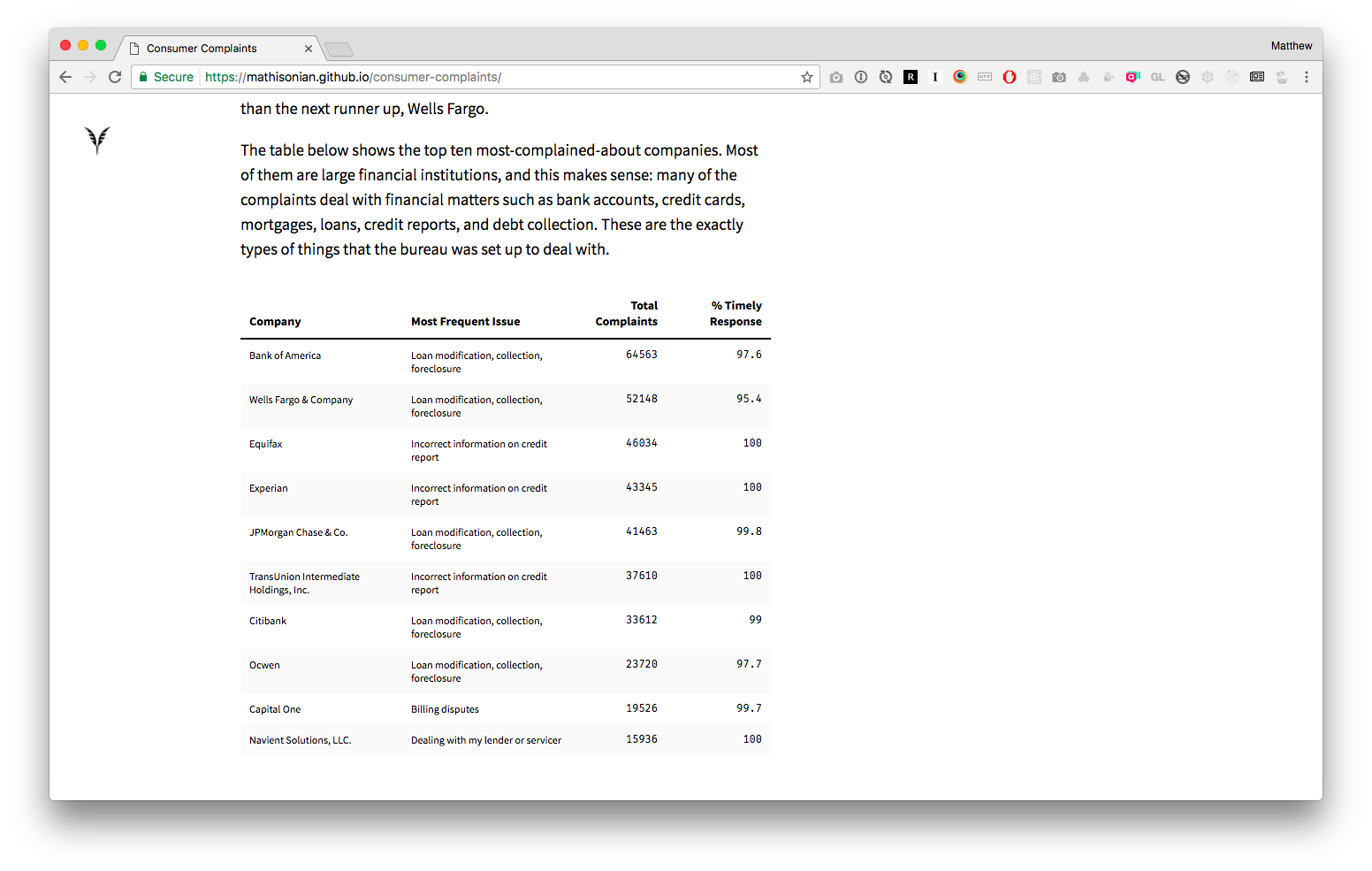The width and height of the screenshot is (1372, 871).
Task: Open the React developer tools extension
Action: 1034,77
